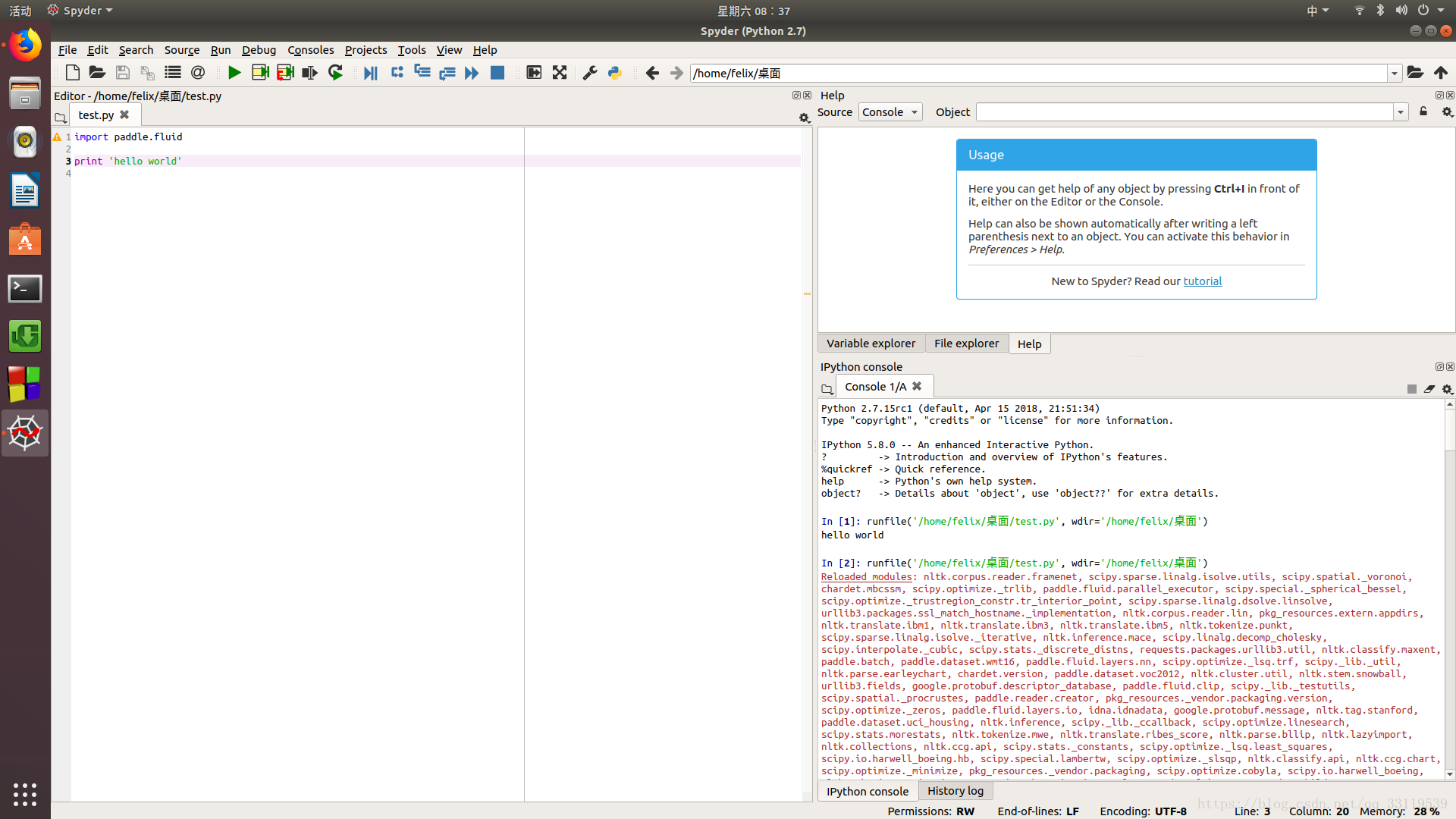Screen dimensions: 1456x819
Task: Select the test.py editor tab
Action: pos(96,115)
